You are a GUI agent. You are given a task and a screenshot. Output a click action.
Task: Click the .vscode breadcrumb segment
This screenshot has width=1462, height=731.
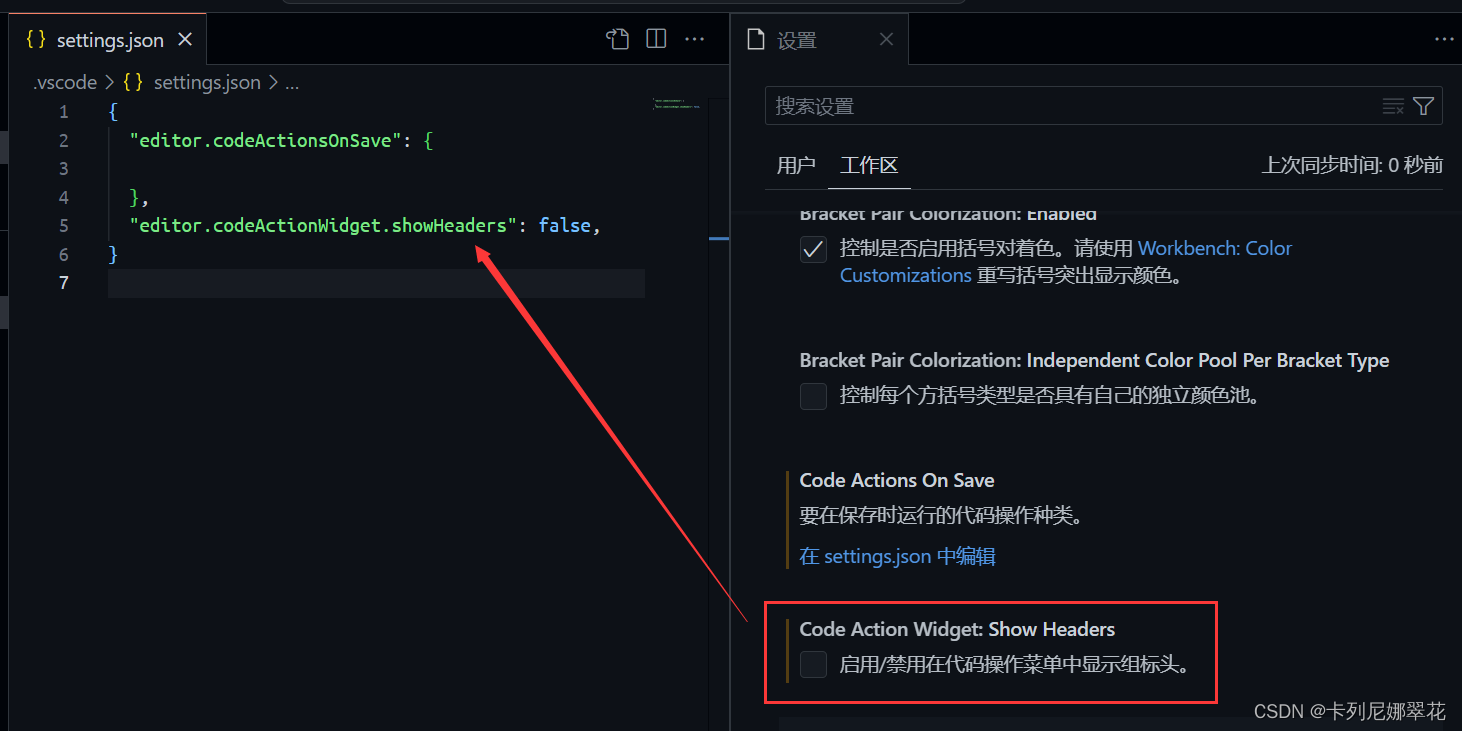(65, 83)
